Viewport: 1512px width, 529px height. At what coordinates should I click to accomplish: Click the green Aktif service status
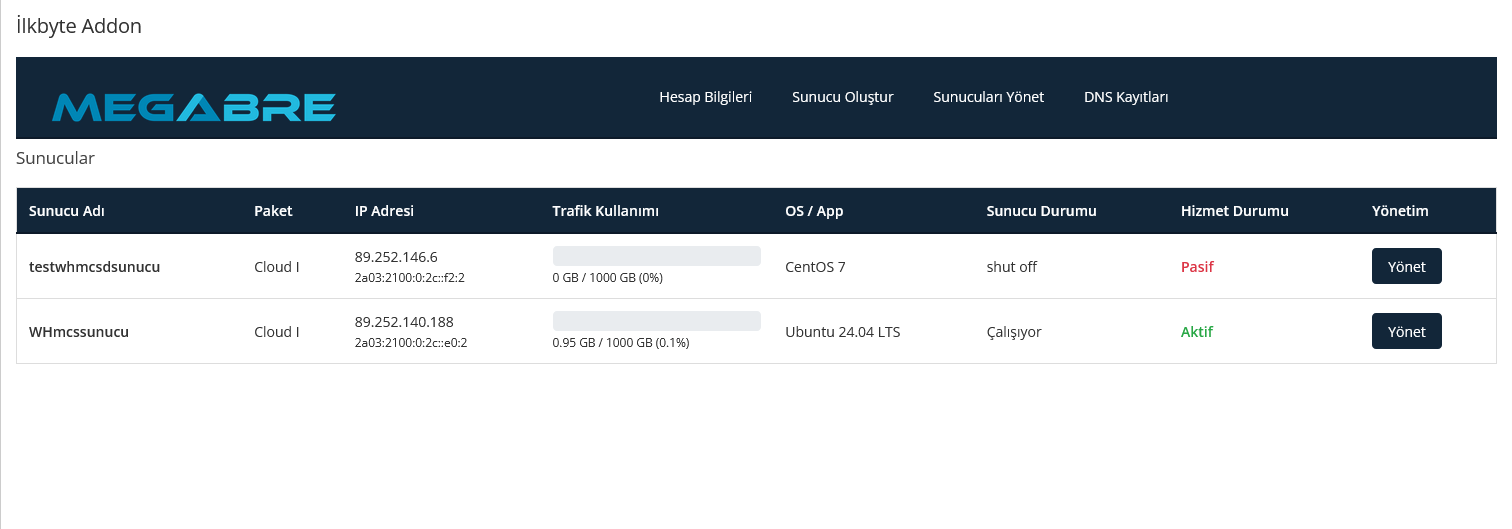(x=1197, y=332)
